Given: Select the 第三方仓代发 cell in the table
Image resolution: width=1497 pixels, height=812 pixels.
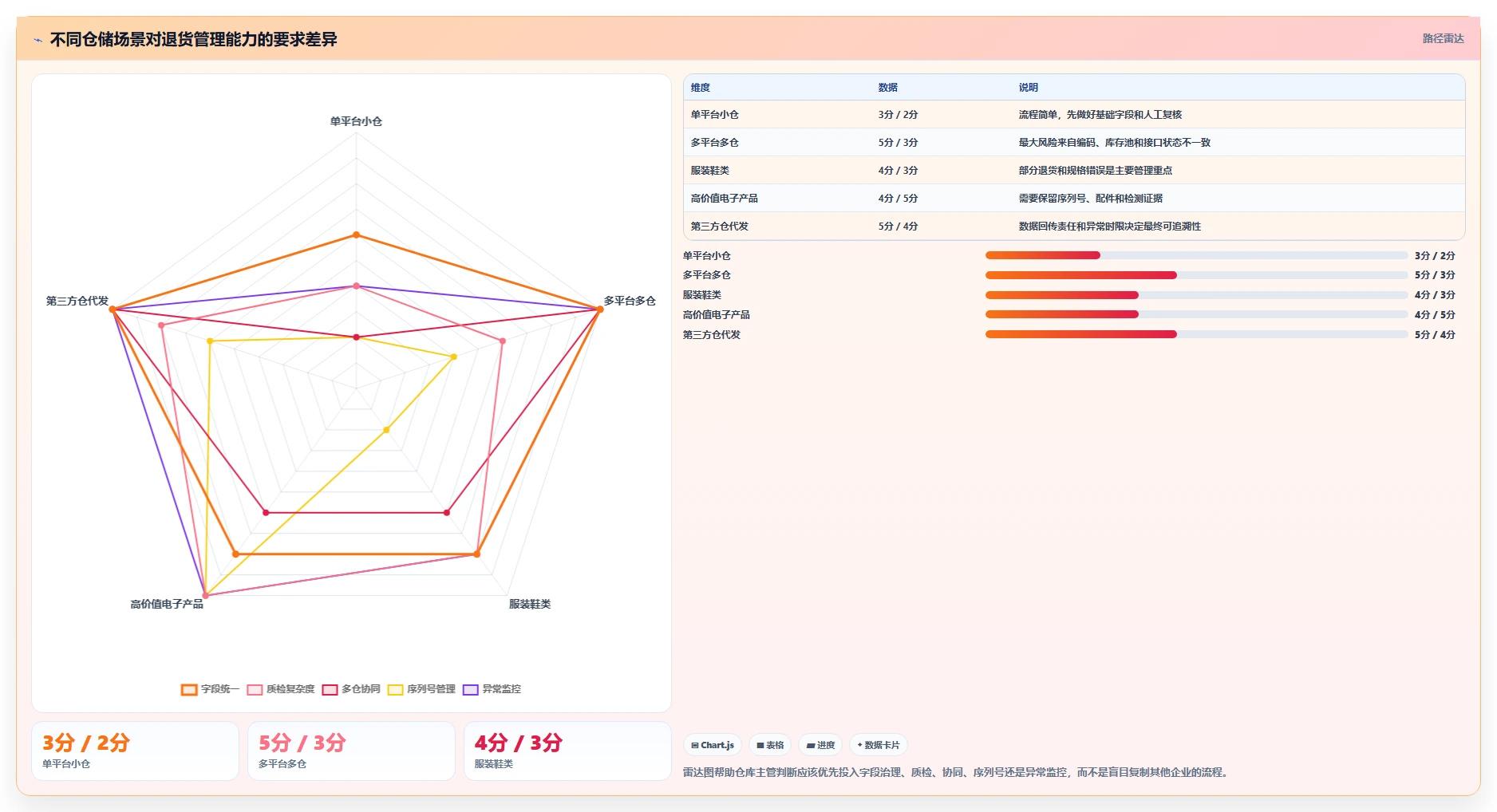Looking at the screenshot, I should pyautogui.click(x=720, y=227).
